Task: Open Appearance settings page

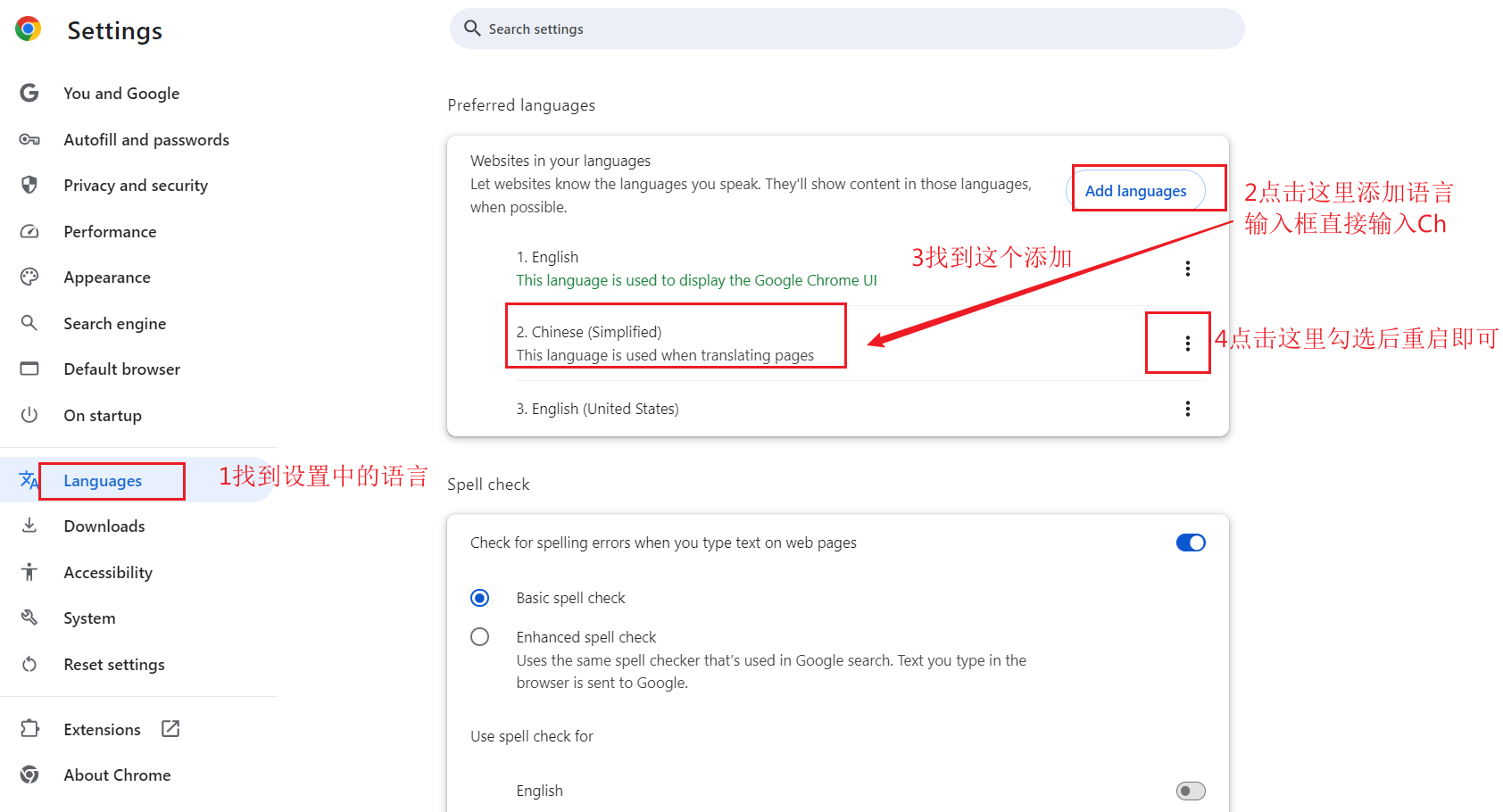Action: [107, 277]
